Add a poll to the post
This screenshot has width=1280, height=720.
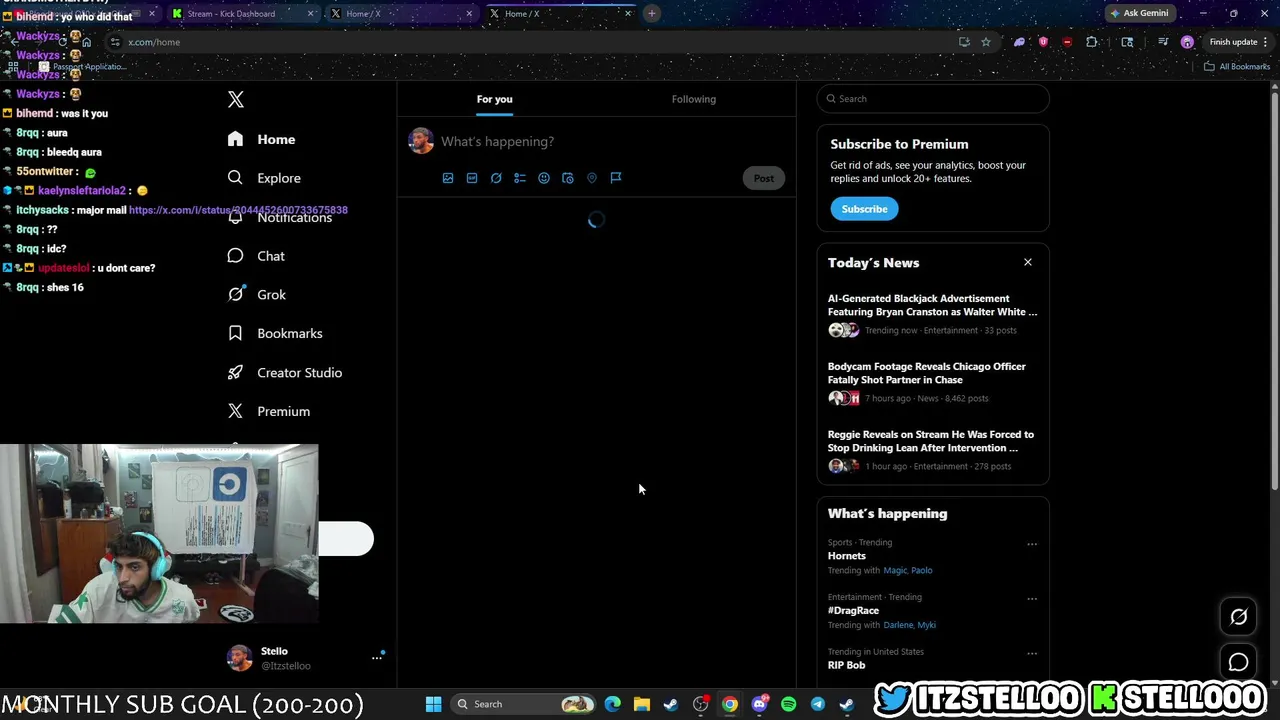click(x=520, y=178)
